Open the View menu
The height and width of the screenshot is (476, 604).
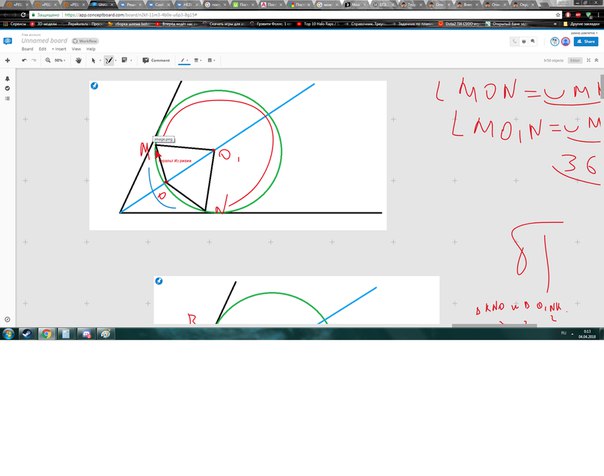pyautogui.click(x=75, y=48)
